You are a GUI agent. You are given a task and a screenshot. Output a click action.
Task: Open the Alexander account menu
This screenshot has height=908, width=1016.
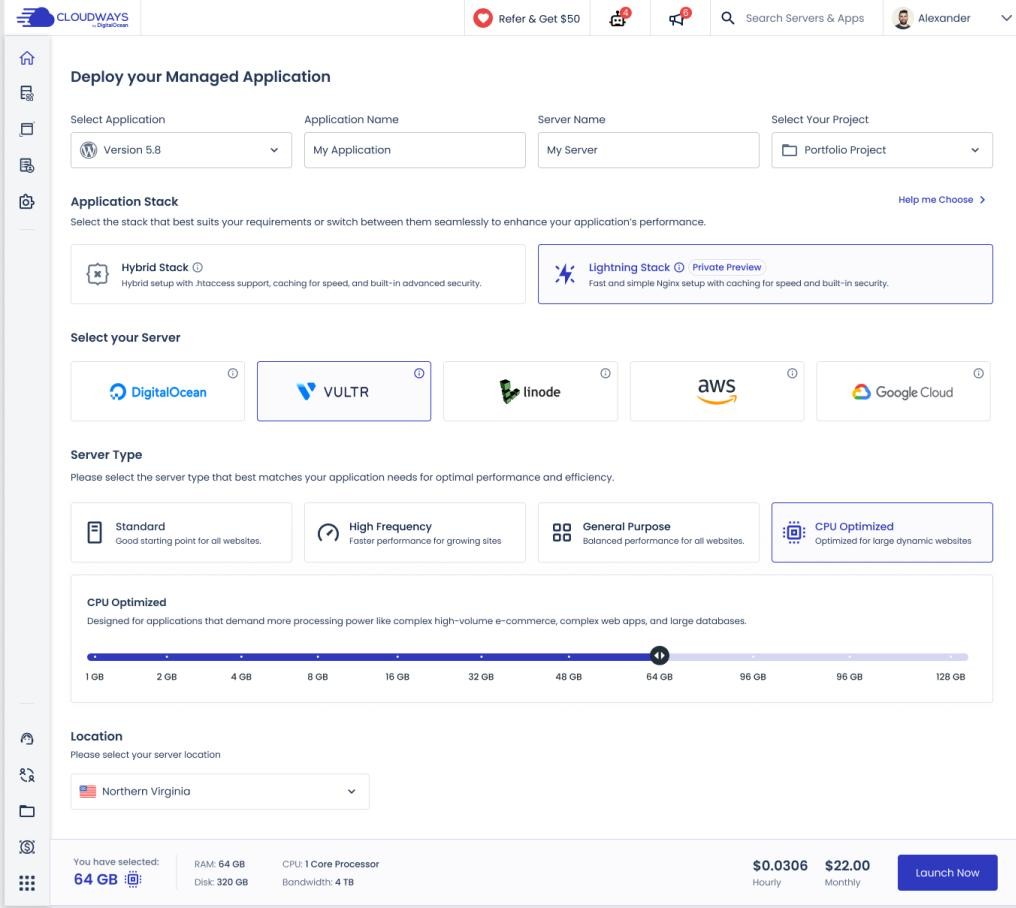(952, 18)
